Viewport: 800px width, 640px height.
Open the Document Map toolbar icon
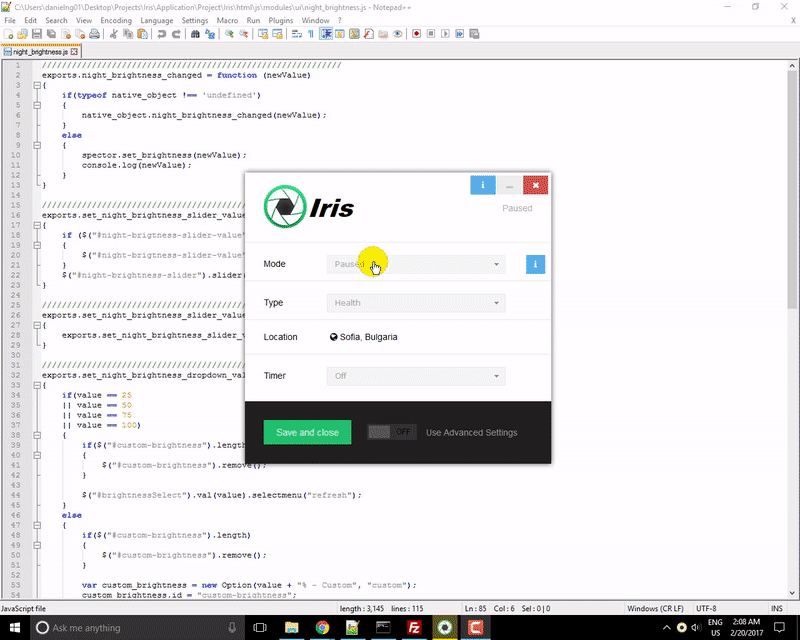tap(354, 34)
